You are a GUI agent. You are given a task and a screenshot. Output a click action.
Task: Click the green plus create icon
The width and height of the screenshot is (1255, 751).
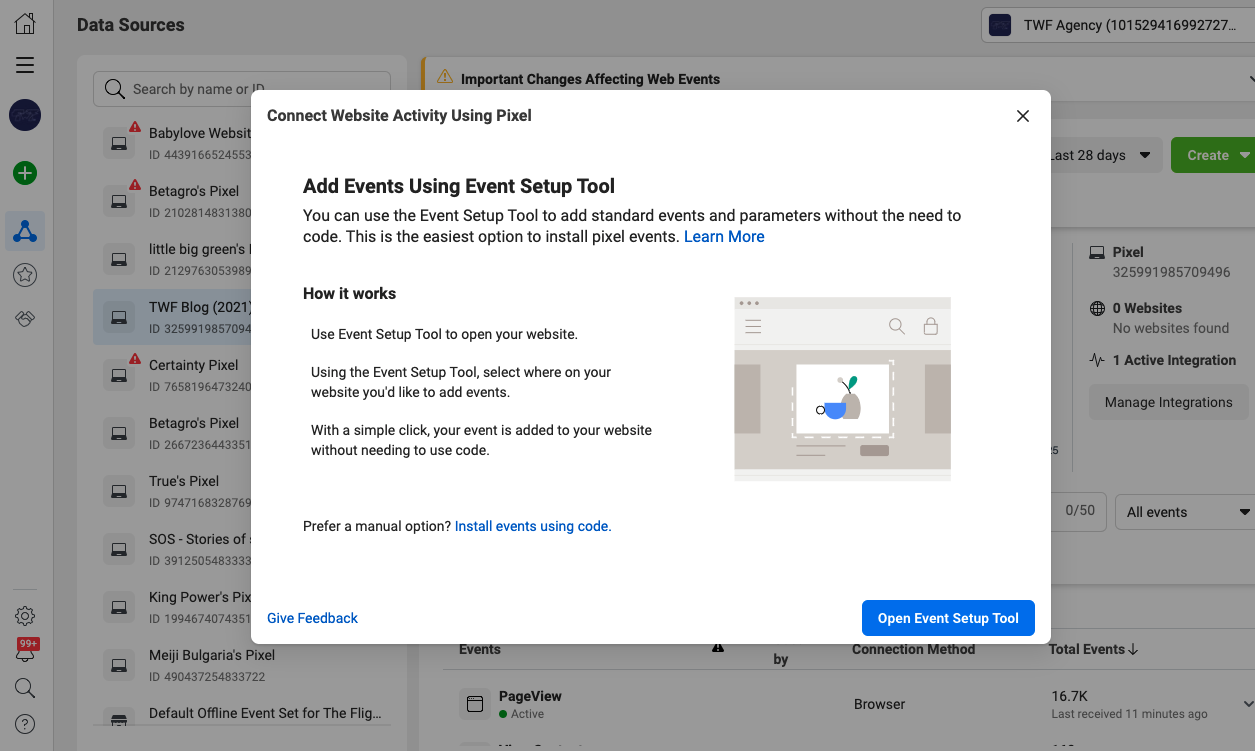tap(25, 173)
